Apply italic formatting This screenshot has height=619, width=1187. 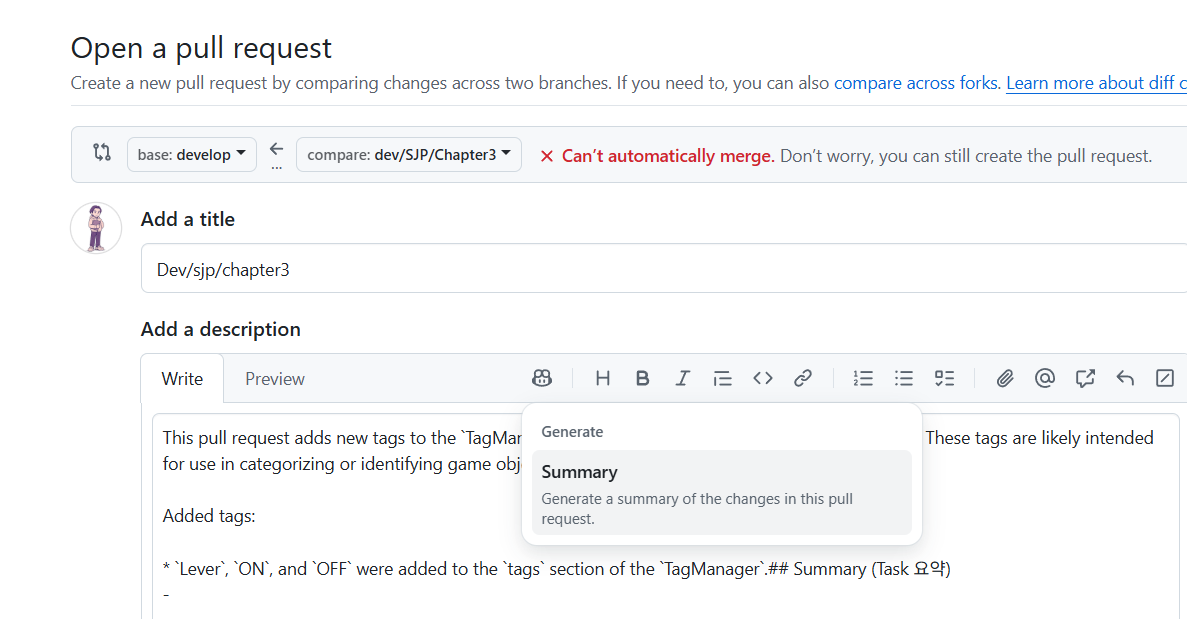[x=682, y=378]
